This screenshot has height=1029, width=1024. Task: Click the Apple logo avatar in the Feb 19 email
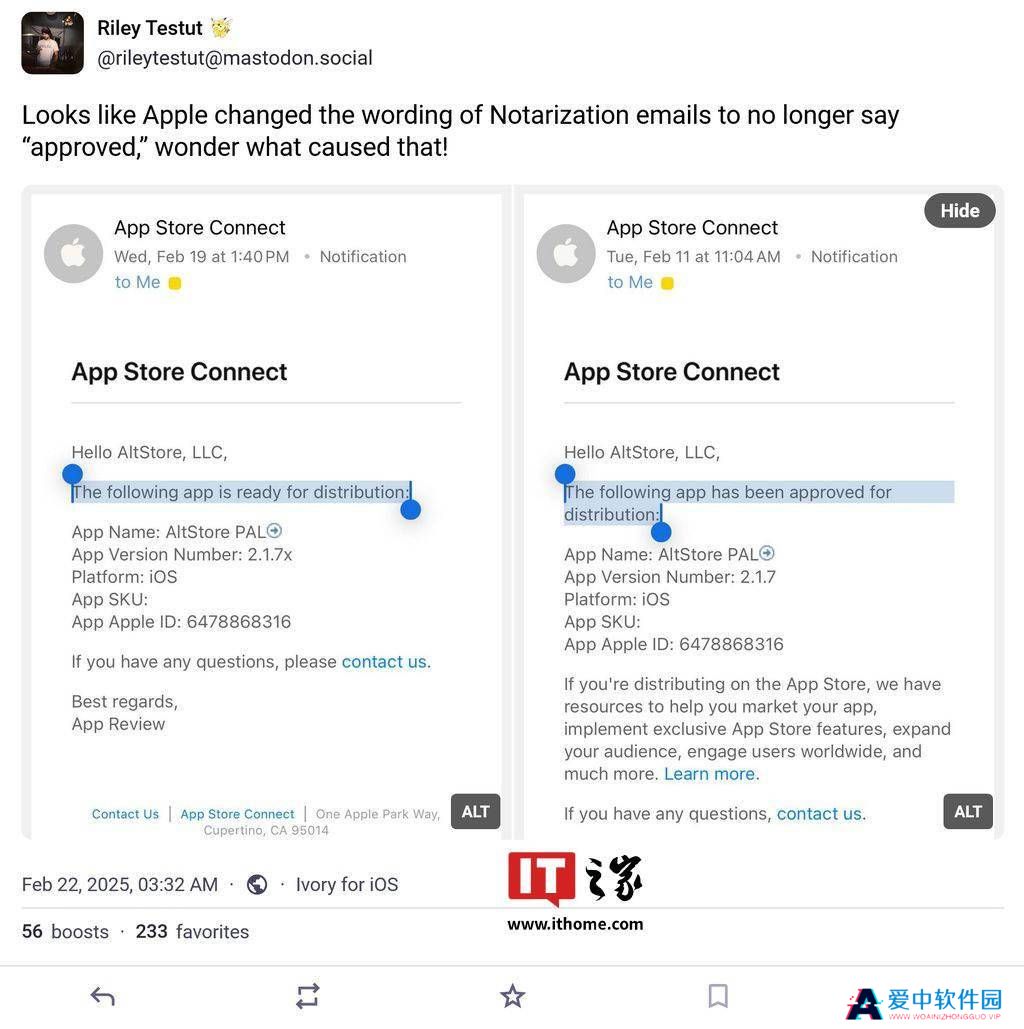click(74, 253)
